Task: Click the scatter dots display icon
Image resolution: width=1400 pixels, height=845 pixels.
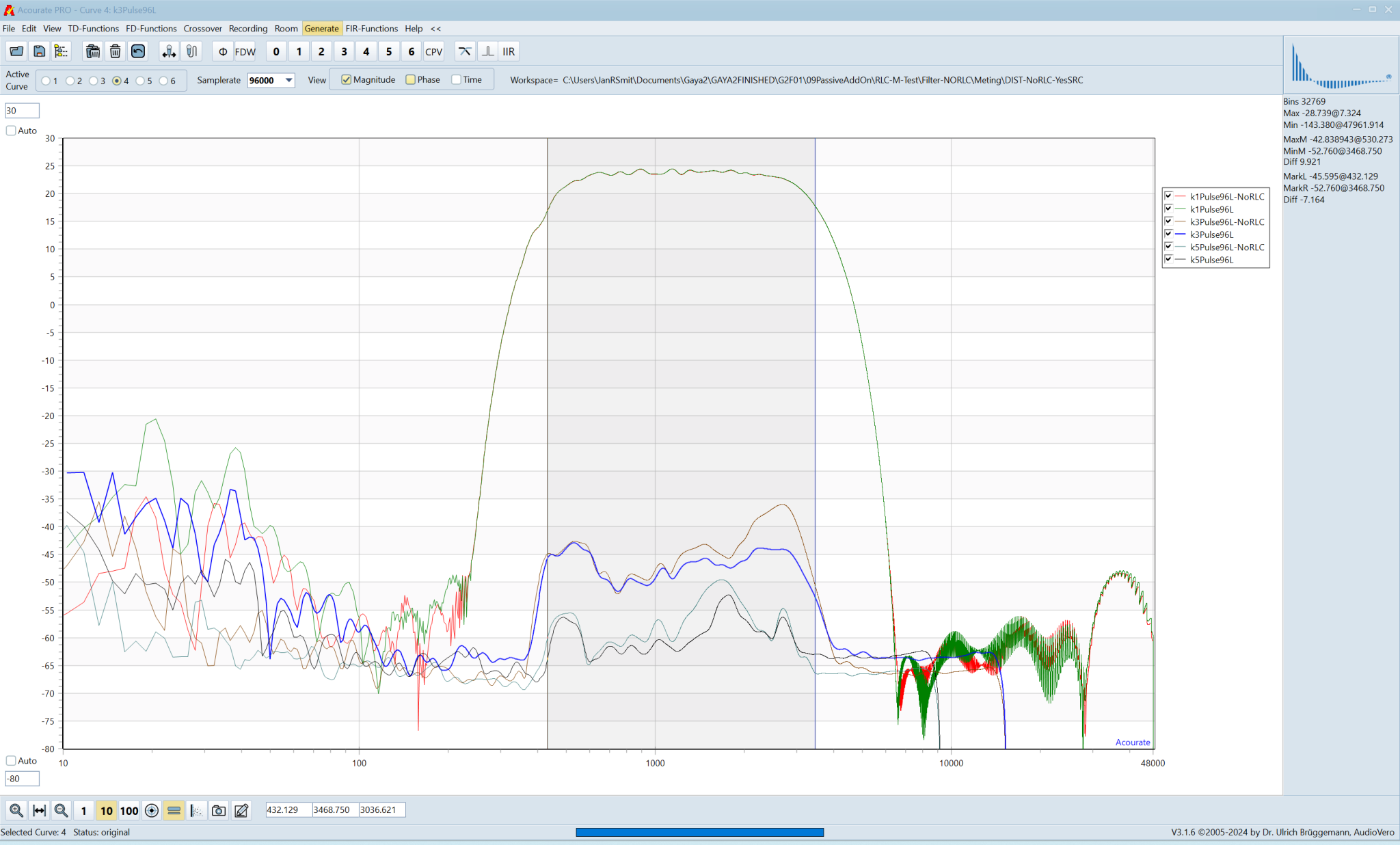Action: 196,810
